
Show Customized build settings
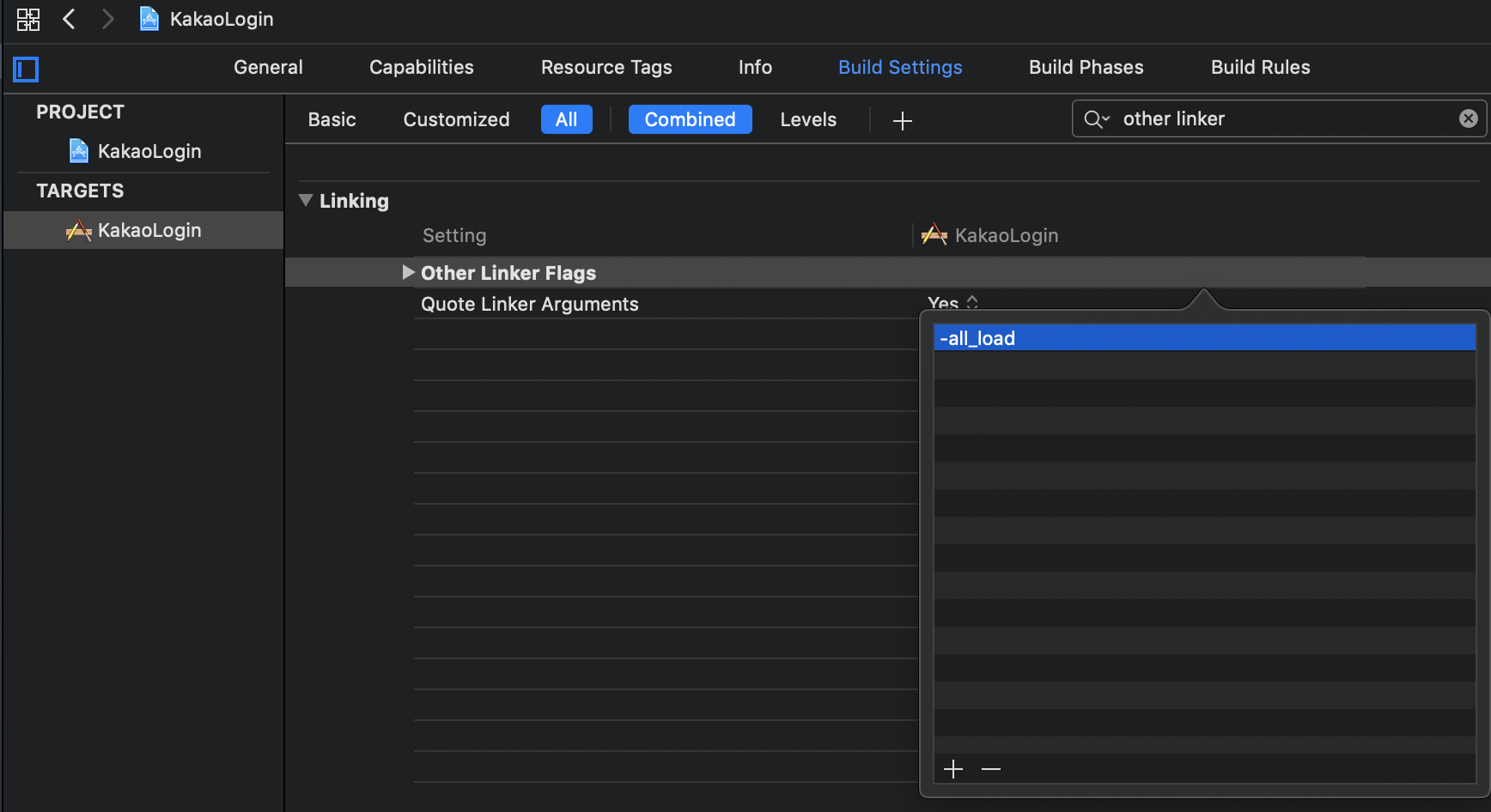pyautogui.click(x=457, y=119)
